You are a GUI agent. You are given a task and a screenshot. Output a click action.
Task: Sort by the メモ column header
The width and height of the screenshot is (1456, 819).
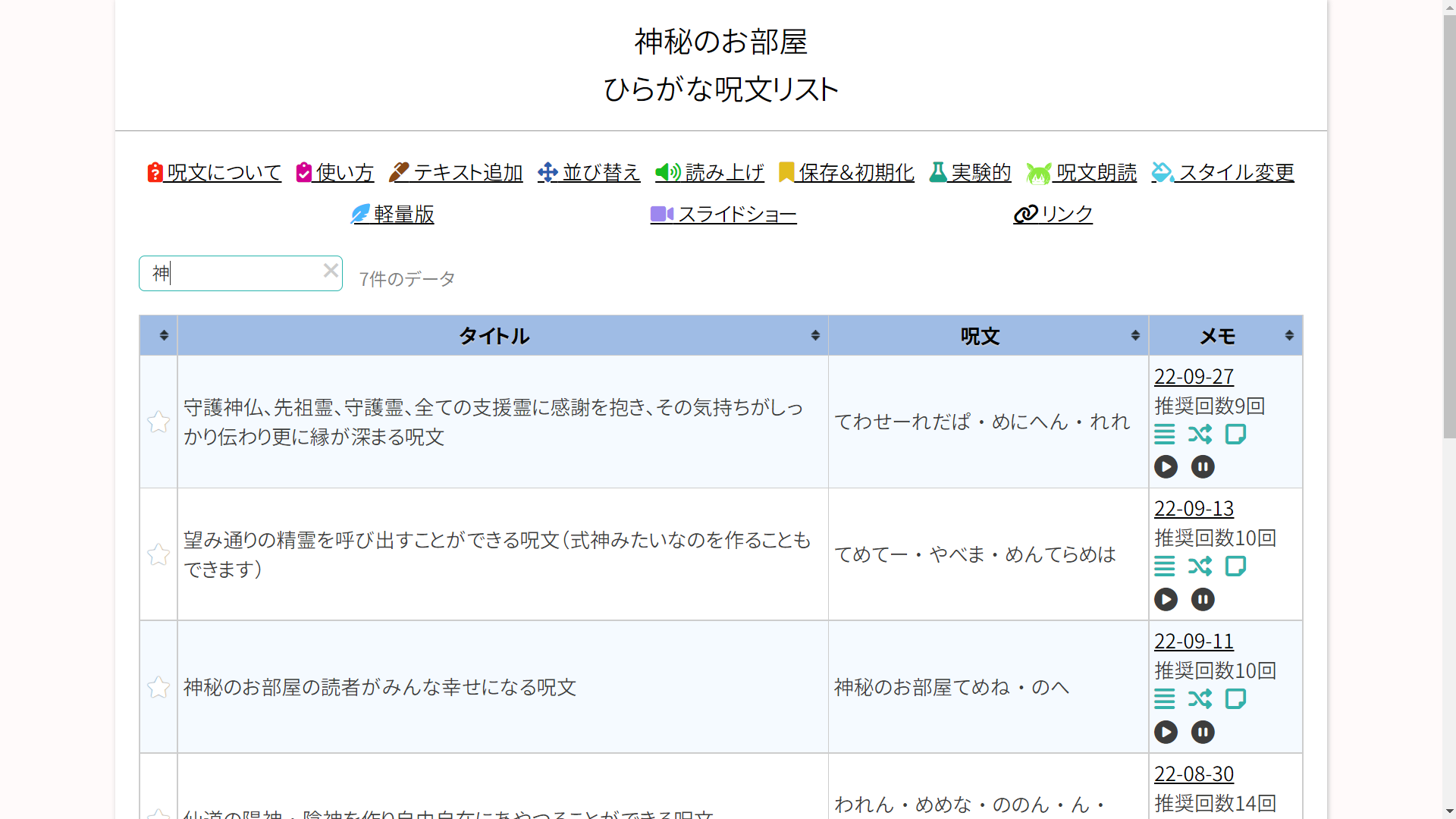(x=1217, y=336)
